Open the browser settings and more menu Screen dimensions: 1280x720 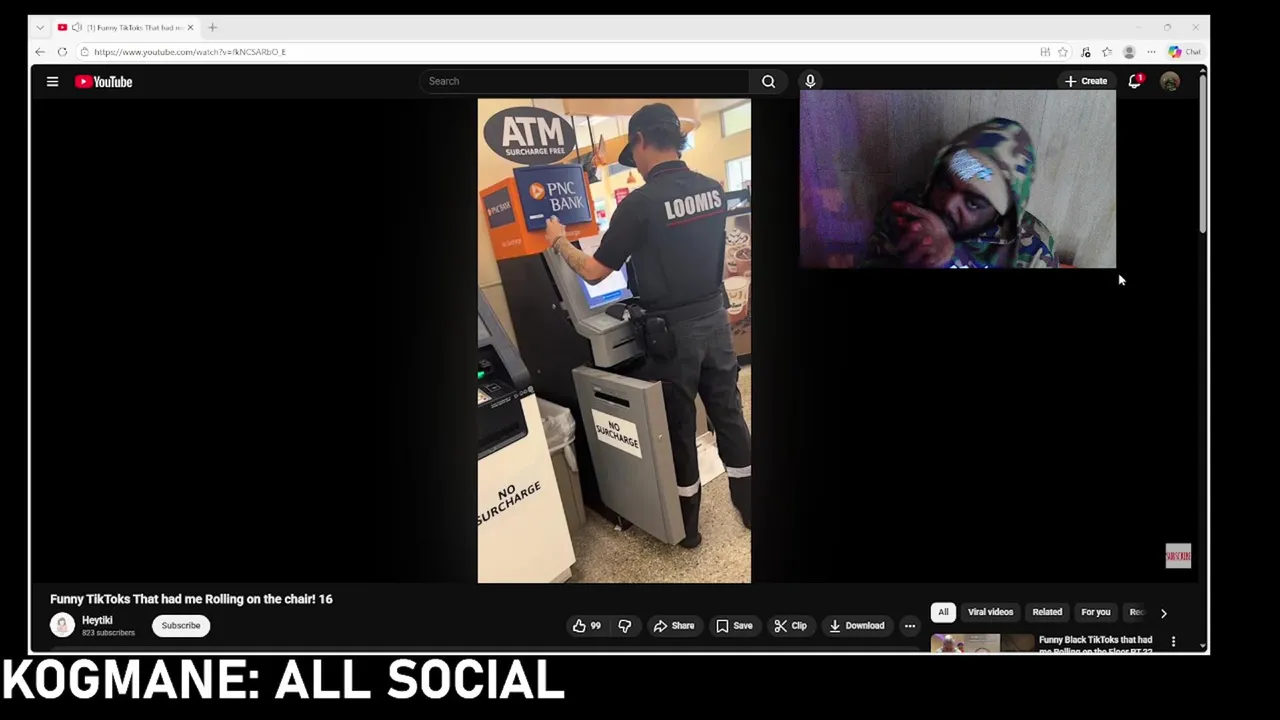(1151, 52)
